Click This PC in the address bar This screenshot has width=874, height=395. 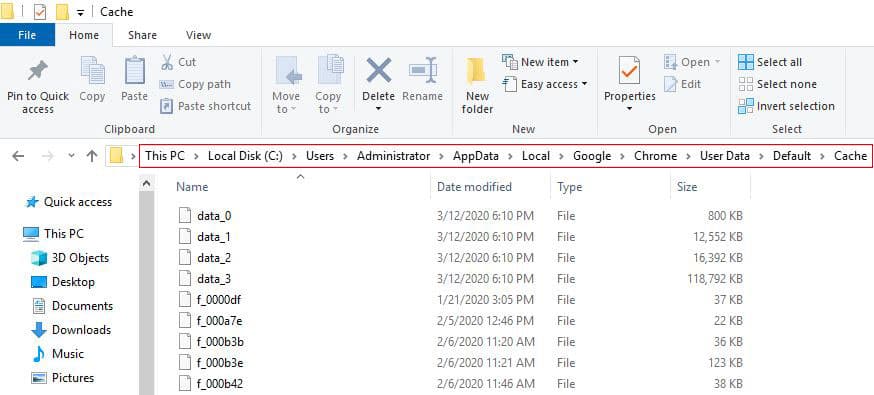coord(164,156)
